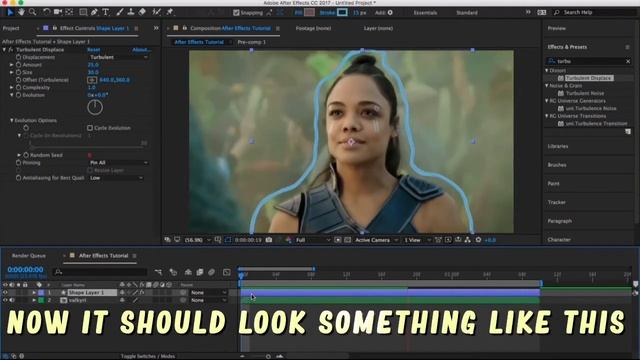
Task: Select the Rectangle shape tool
Action: (83, 12)
